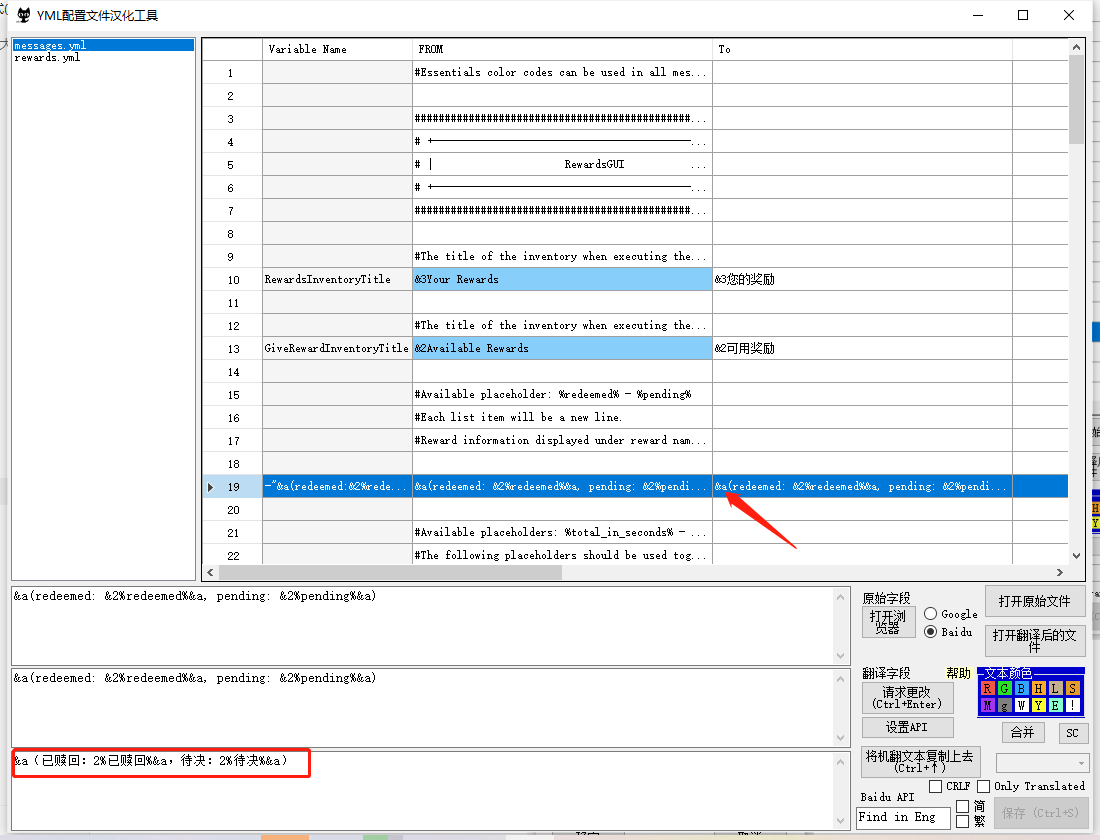Click the 打开原始文件 button
The image size is (1100, 840).
[x=1034, y=602]
